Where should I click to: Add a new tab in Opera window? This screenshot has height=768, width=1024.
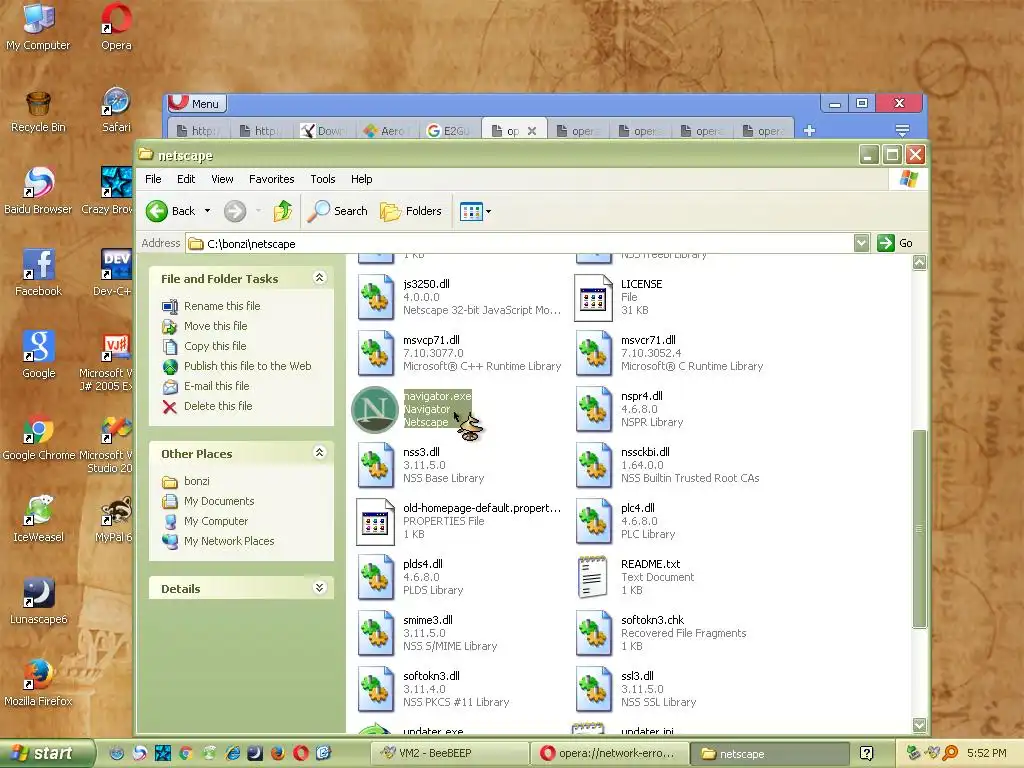[x=809, y=131]
